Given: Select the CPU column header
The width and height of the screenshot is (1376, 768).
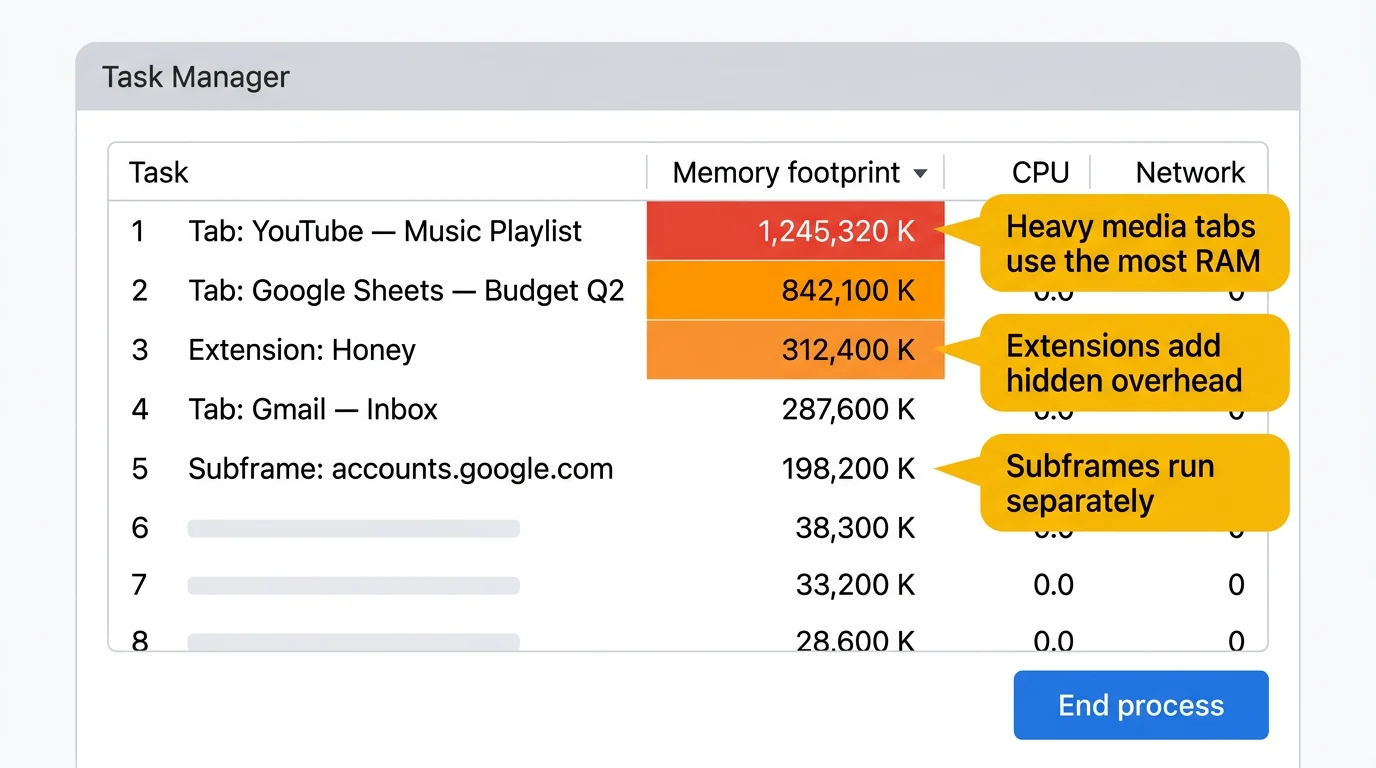Looking at the screenshot, I should (x=1041, y=172).
